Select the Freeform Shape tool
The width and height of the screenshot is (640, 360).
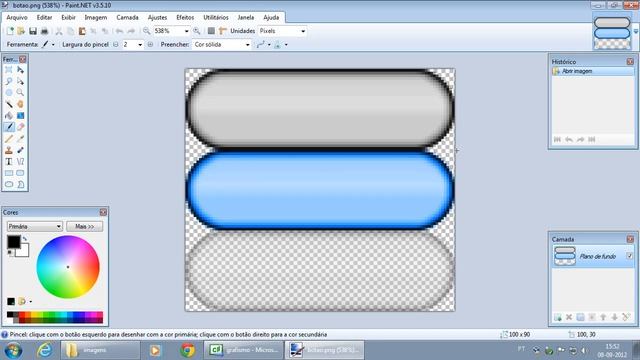[x=20, y=184]
